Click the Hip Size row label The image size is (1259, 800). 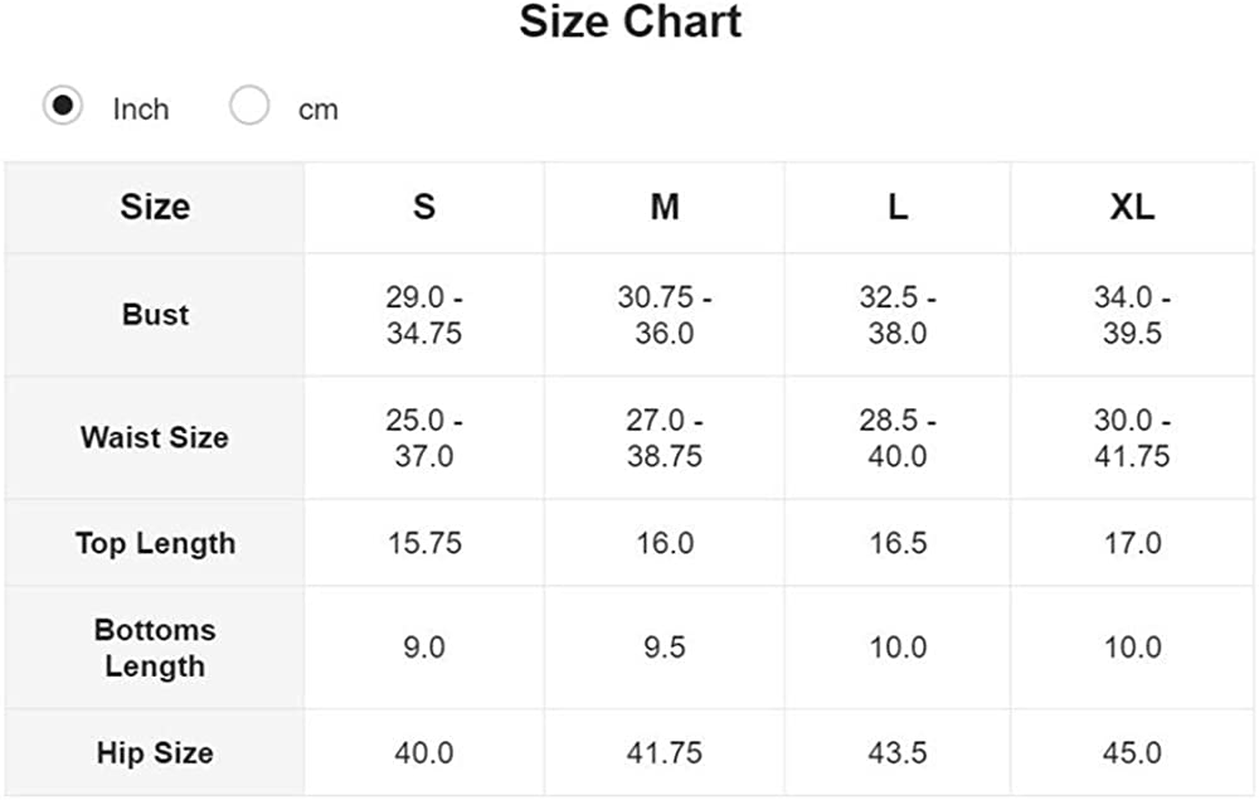pos(155,753)
